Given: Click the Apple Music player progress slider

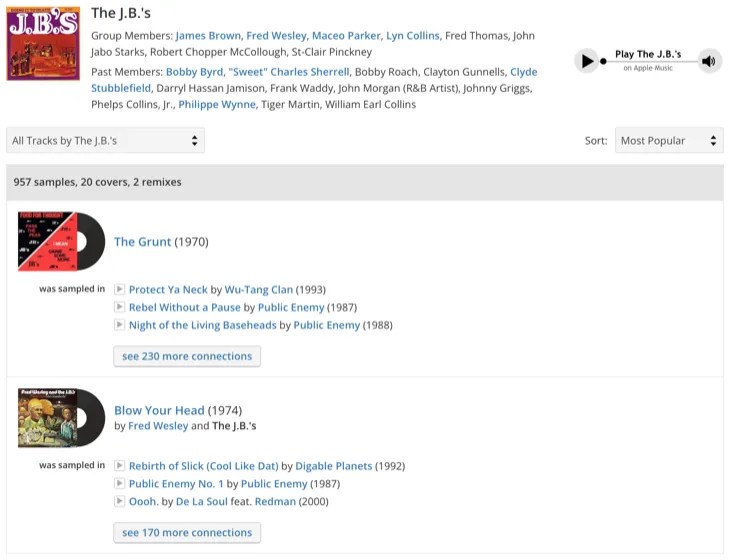Looking at the screenshot, I should [650, 61].
